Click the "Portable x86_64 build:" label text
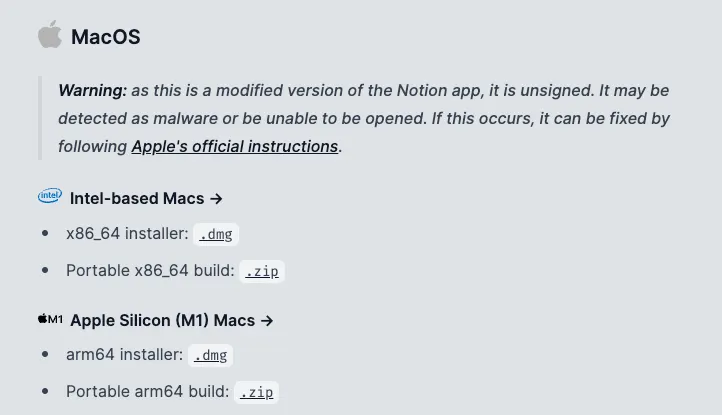722x415 pixels. coord(150,270)
